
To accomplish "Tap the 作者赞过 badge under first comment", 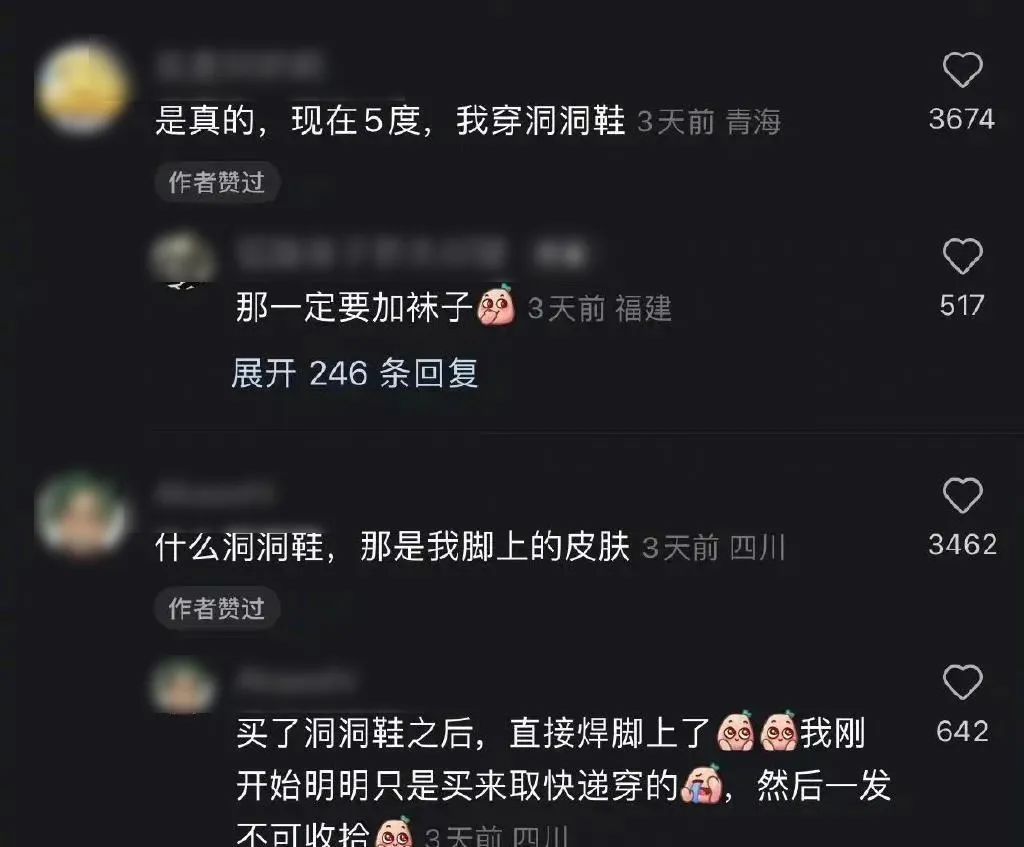I will click(217, 182).
